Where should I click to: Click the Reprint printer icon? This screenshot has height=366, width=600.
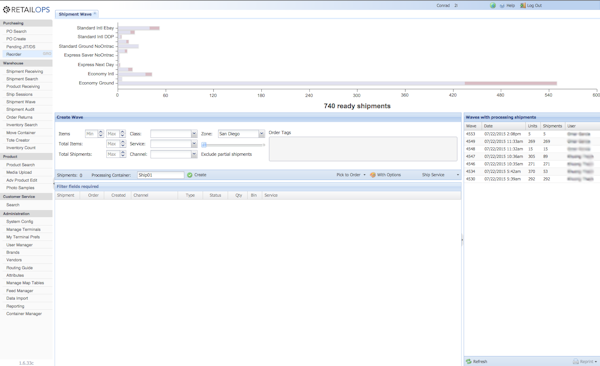pos(576,361)
